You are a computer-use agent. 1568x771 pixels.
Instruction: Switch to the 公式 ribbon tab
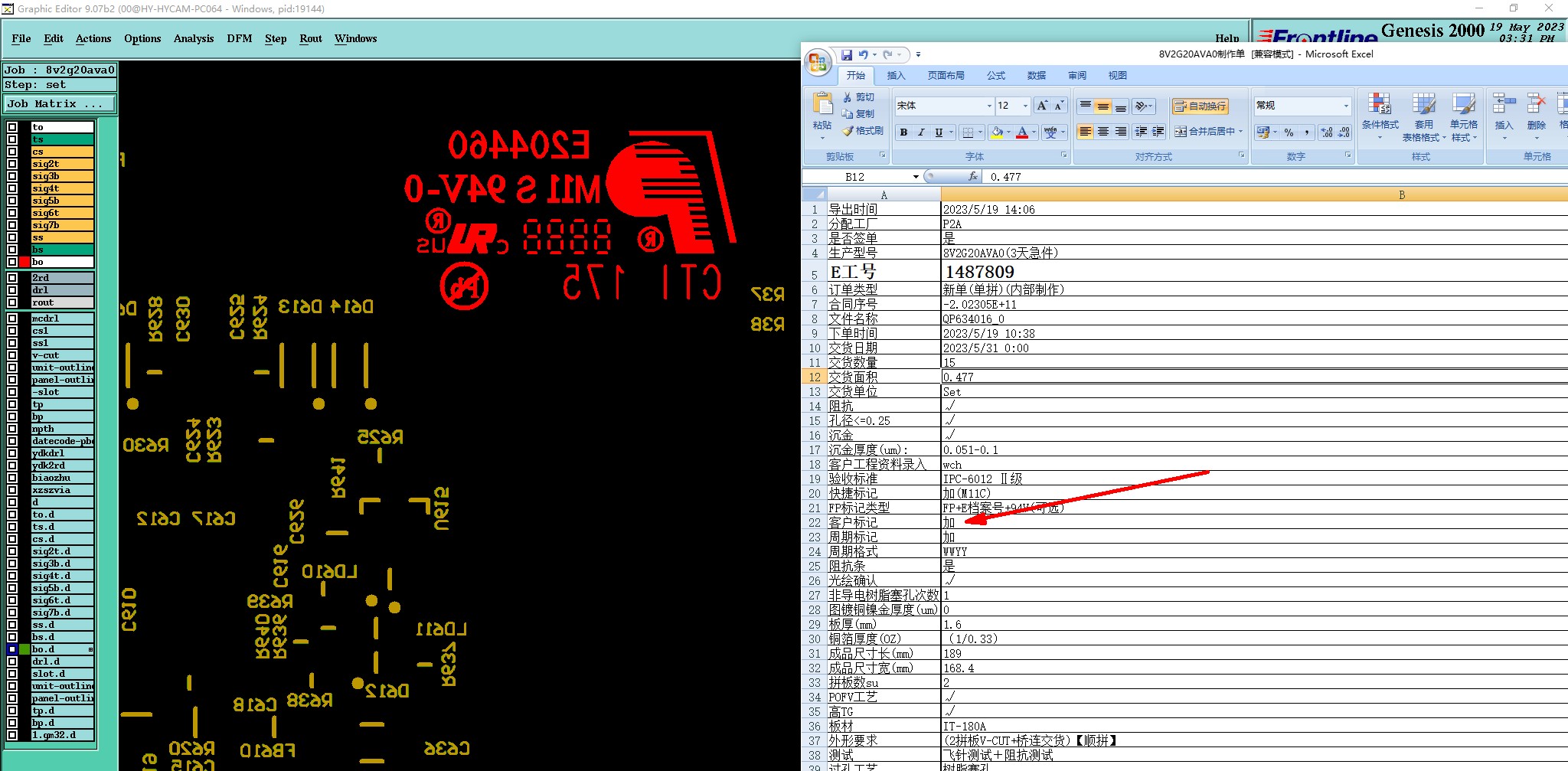coord(996,75)
